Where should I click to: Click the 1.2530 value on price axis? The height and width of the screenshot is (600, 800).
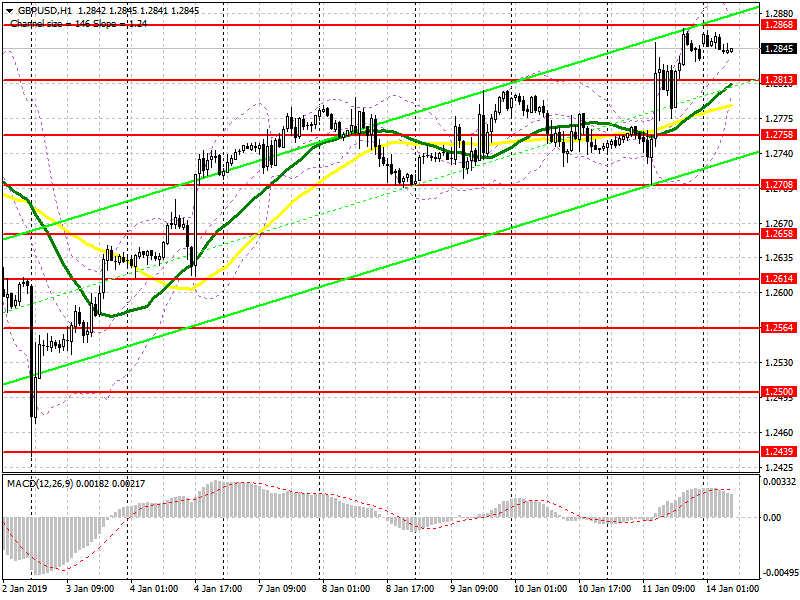click(x=779, y=363)
